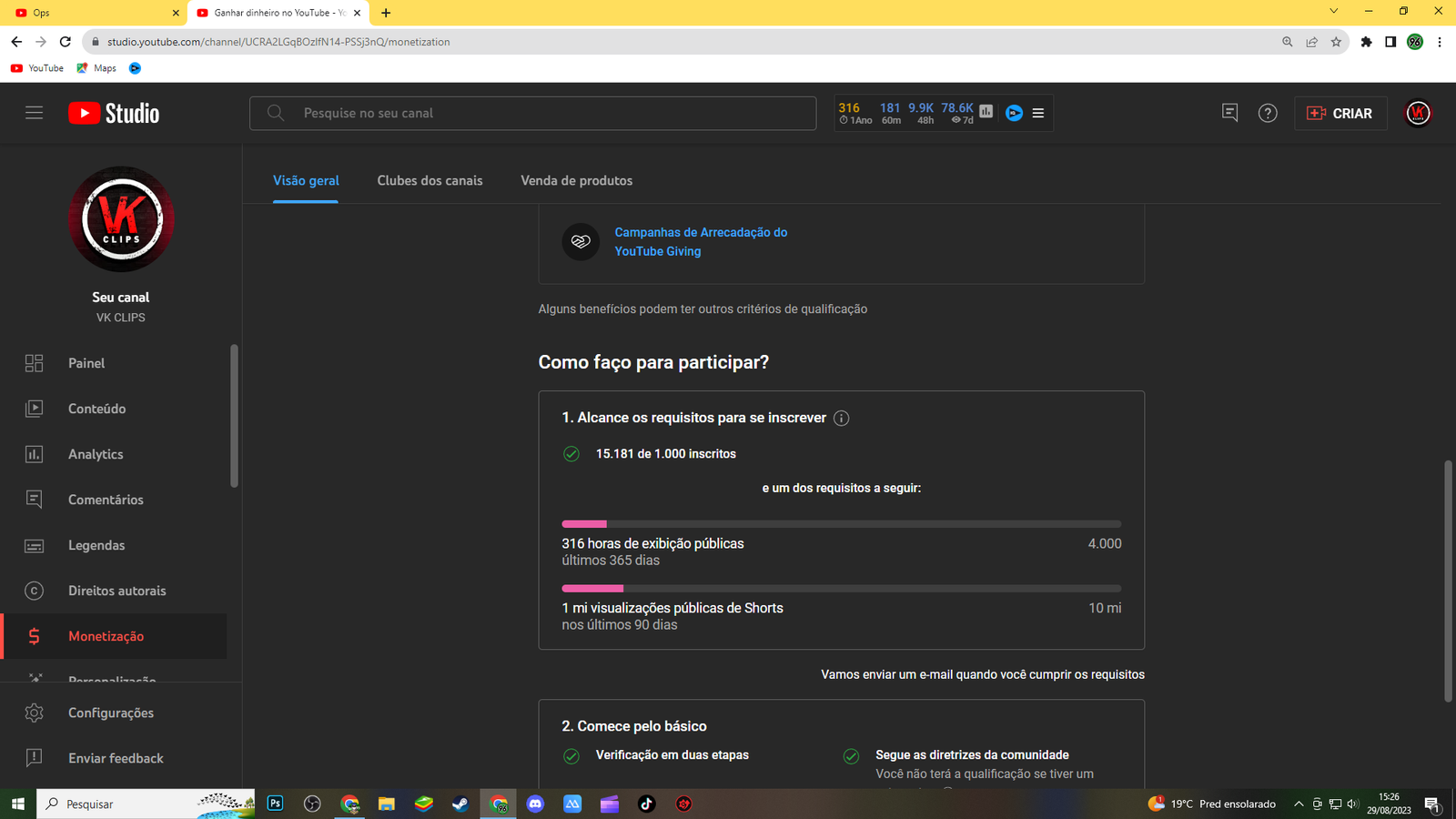Close the Ops browser tab
Viewport: 1456px width, 819px height.
176,13
